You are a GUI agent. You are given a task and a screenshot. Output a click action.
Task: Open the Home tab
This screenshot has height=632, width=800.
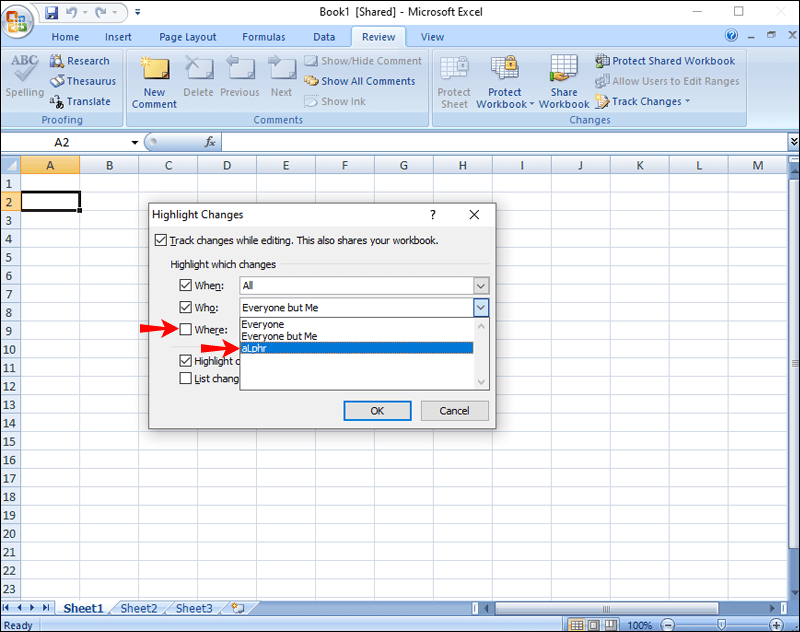coord(65,37)
